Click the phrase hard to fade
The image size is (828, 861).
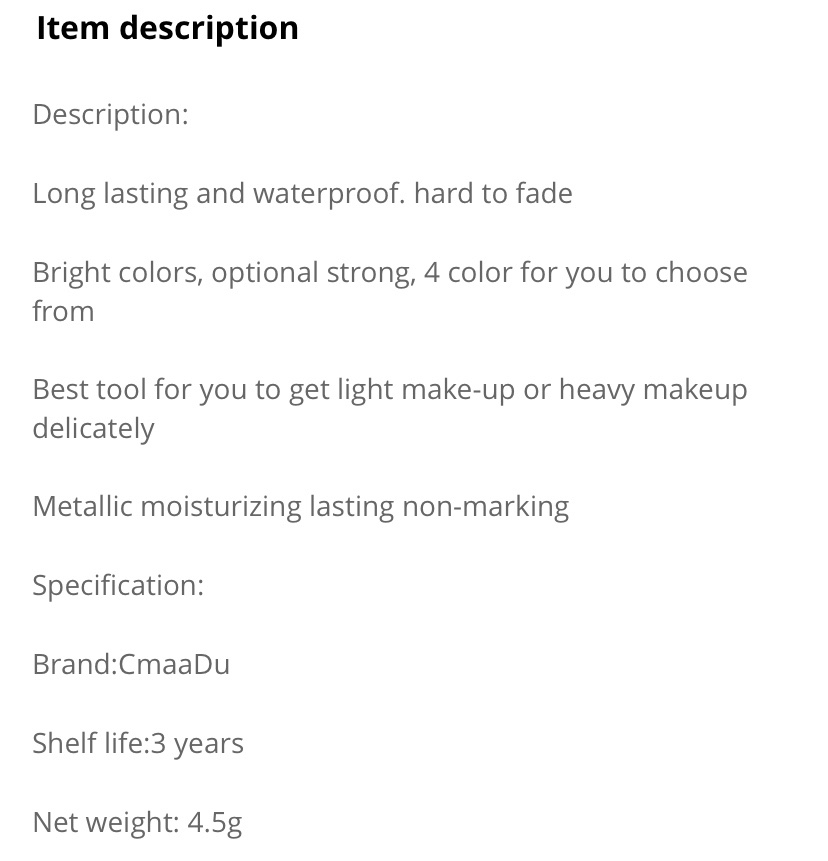coord(493,194)
